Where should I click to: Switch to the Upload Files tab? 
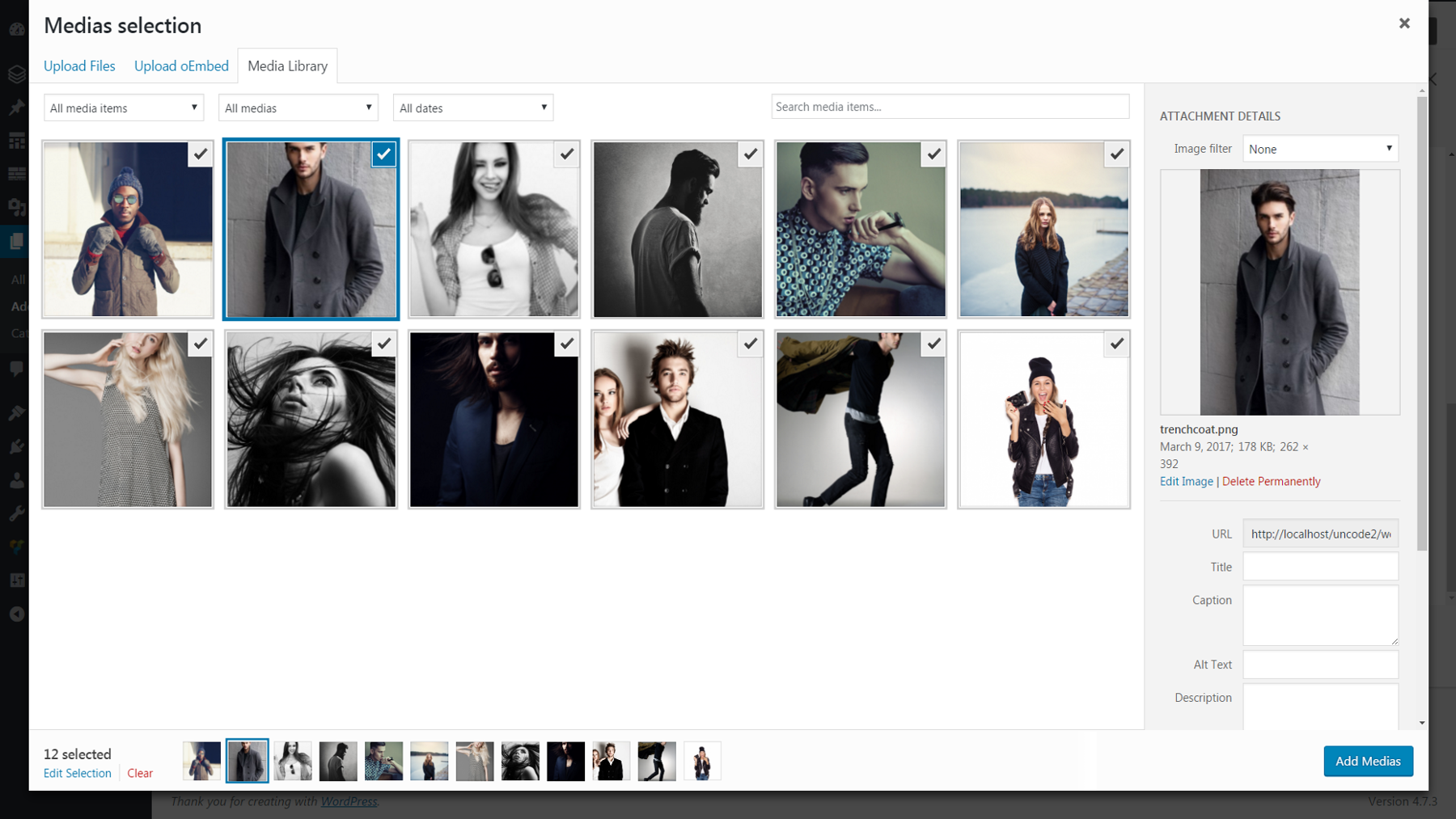coord(79,65)
